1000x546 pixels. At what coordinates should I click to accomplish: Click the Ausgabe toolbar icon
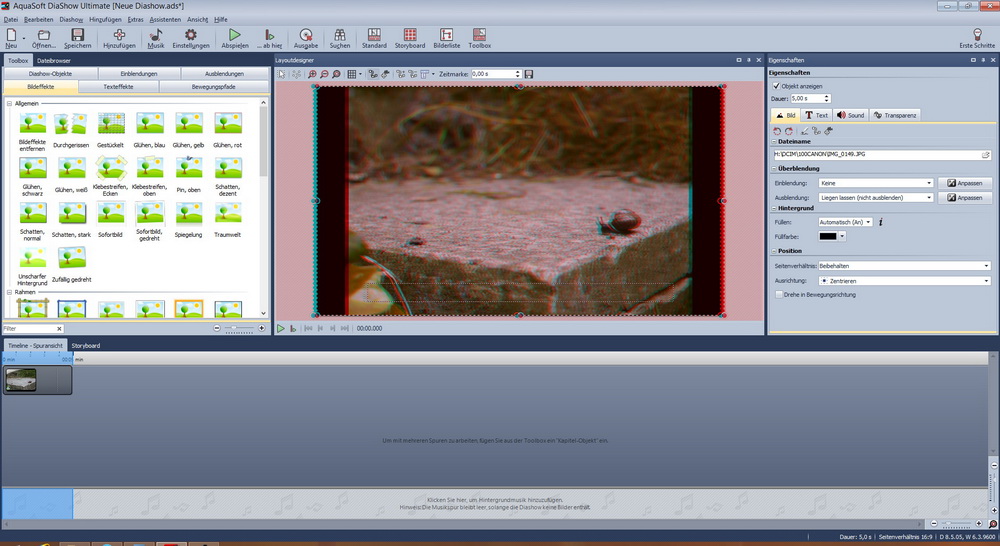point(305,38)
